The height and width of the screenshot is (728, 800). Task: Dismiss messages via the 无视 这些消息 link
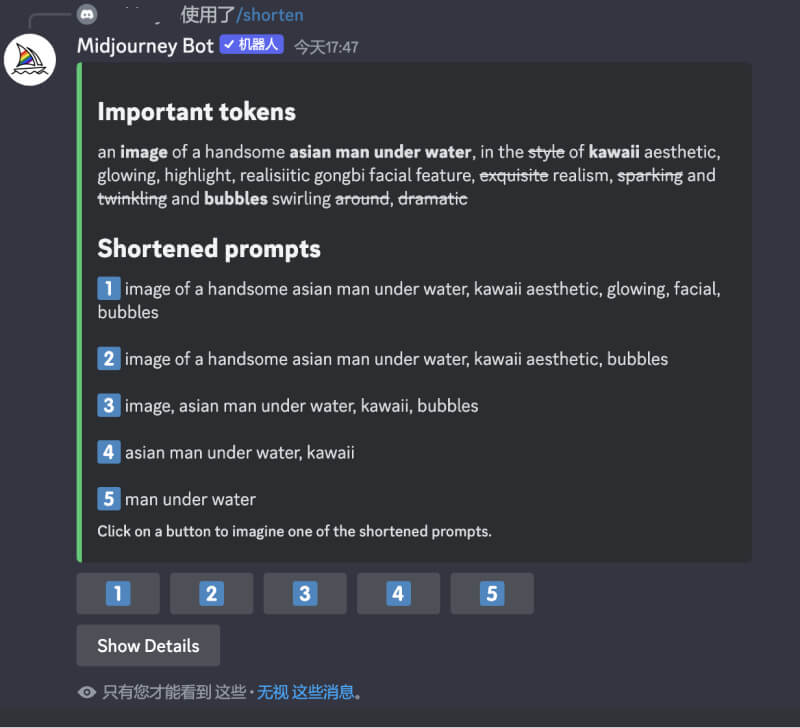click(308, 692)
